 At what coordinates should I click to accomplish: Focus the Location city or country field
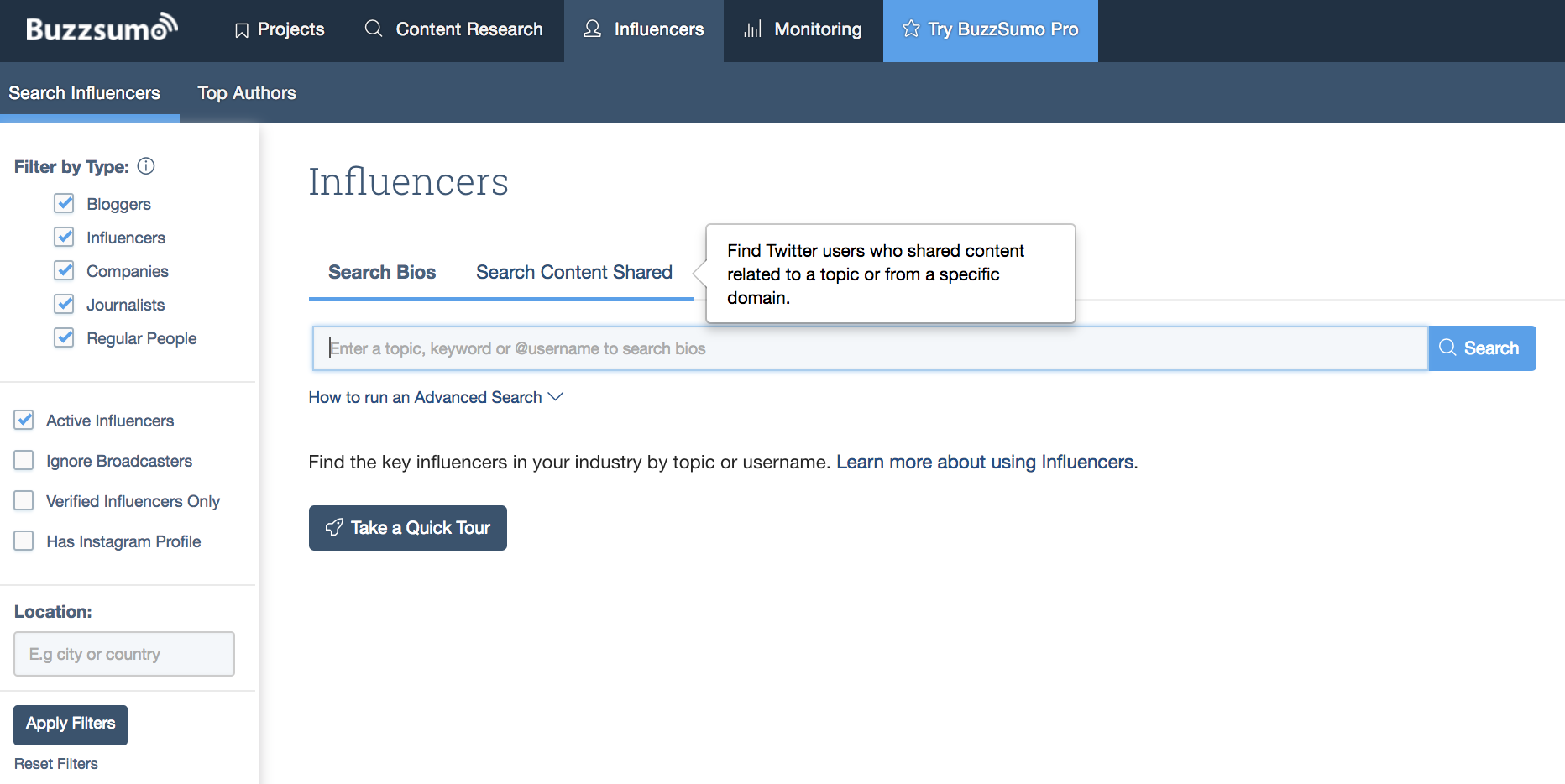tap(124, 654)
